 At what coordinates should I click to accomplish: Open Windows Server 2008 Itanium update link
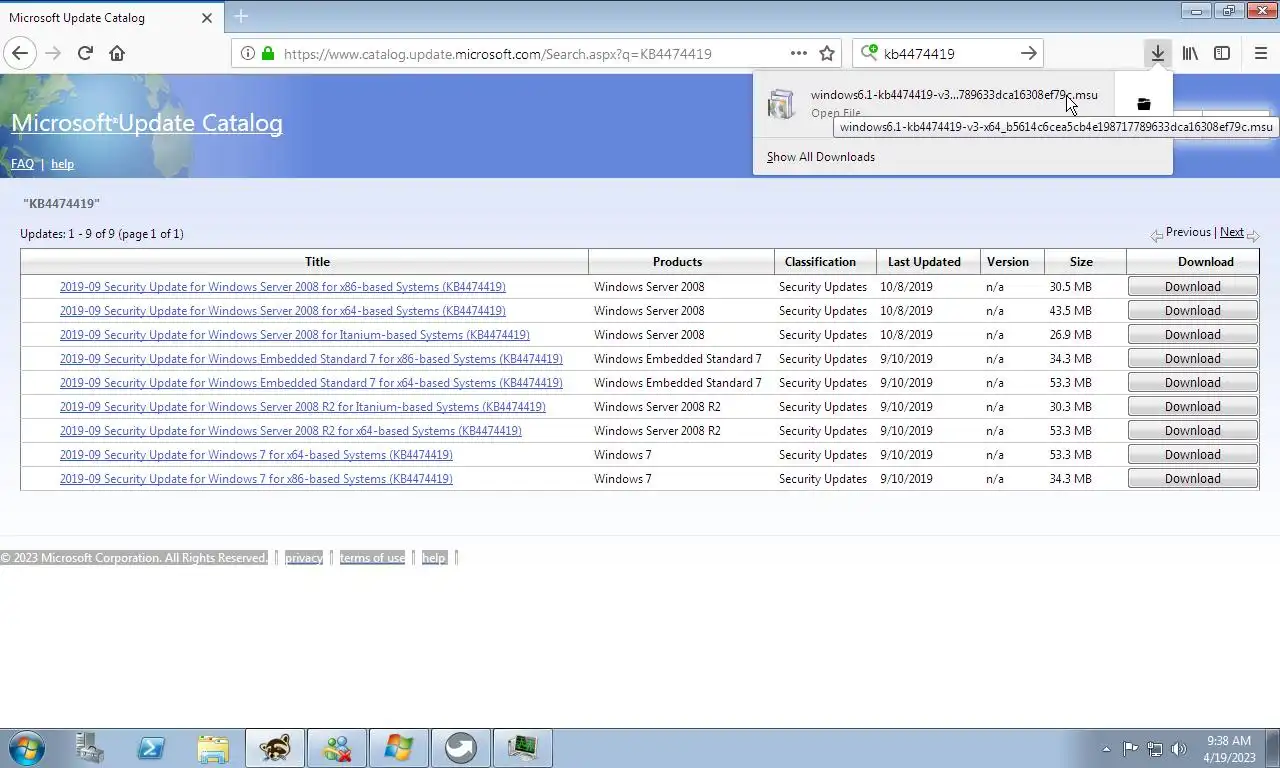click(x=294, y=335)
